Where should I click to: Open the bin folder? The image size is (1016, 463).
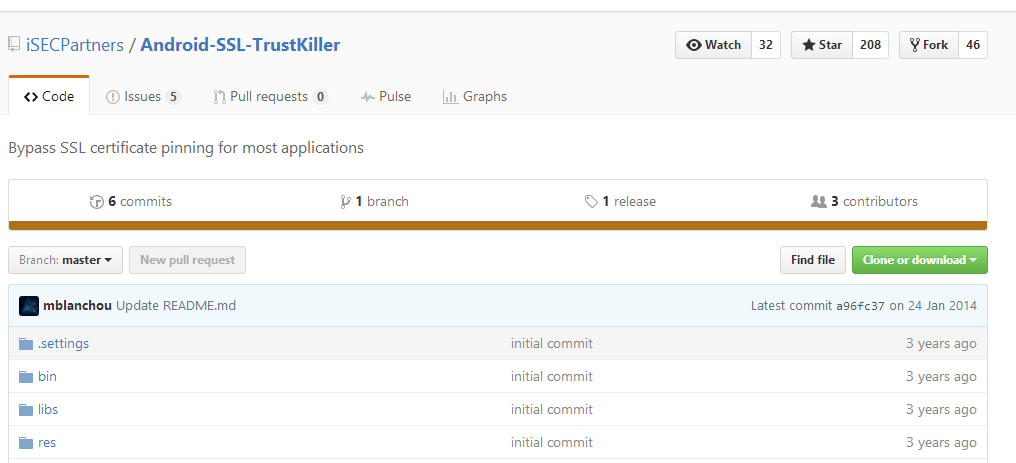47,377
